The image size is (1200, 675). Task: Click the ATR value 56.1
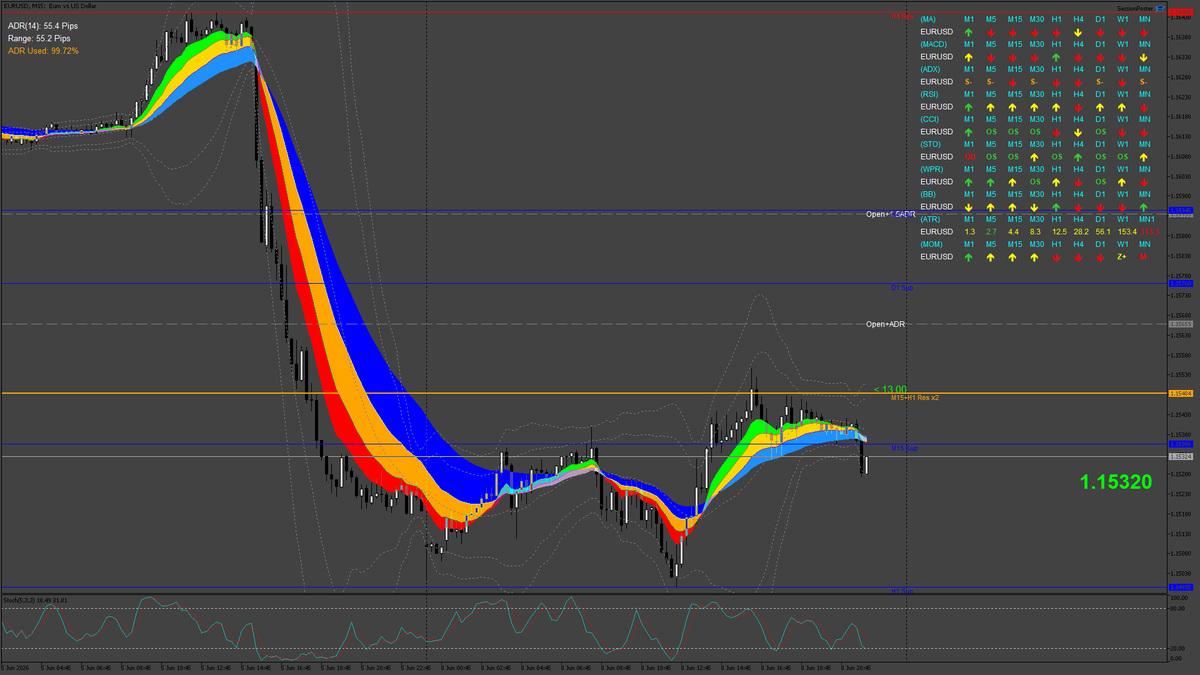click(x=1102, y=232)
